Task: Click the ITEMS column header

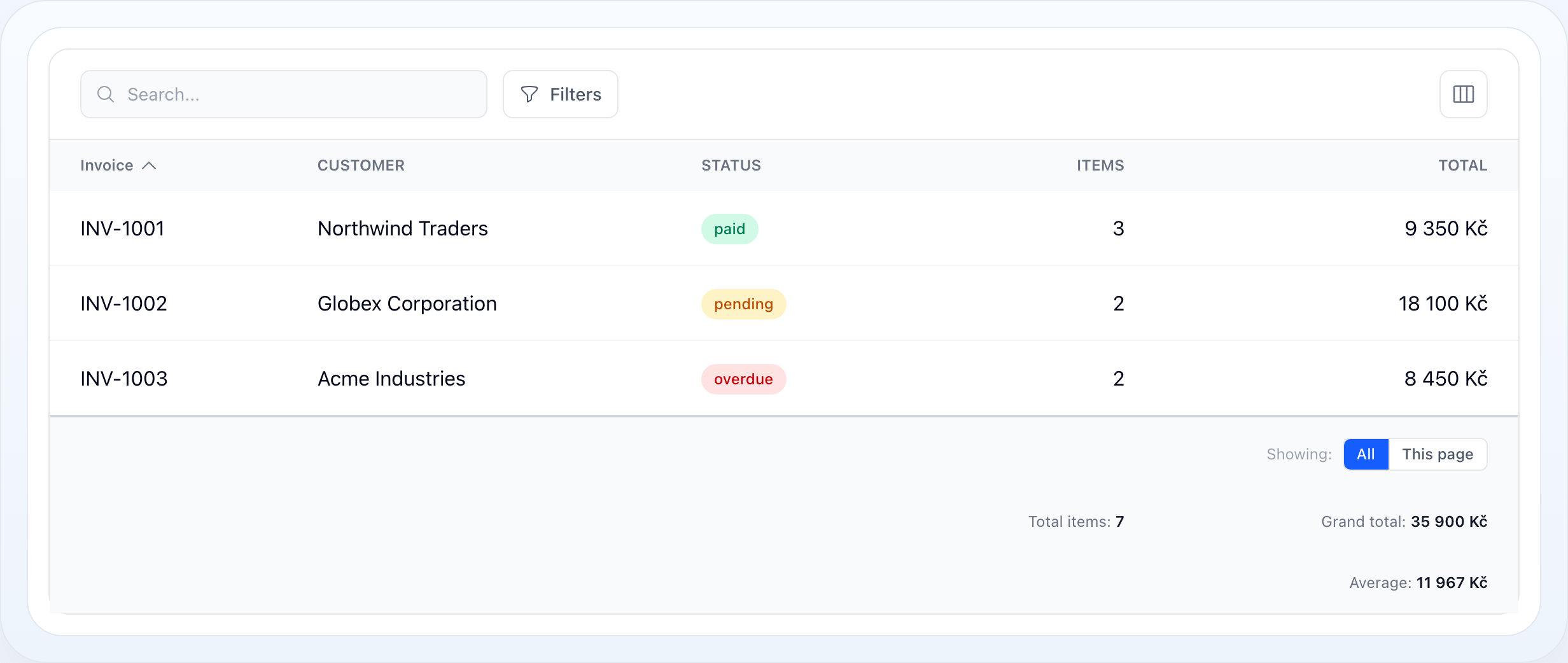Action: pyautogui.click(x=1100, y=165)
